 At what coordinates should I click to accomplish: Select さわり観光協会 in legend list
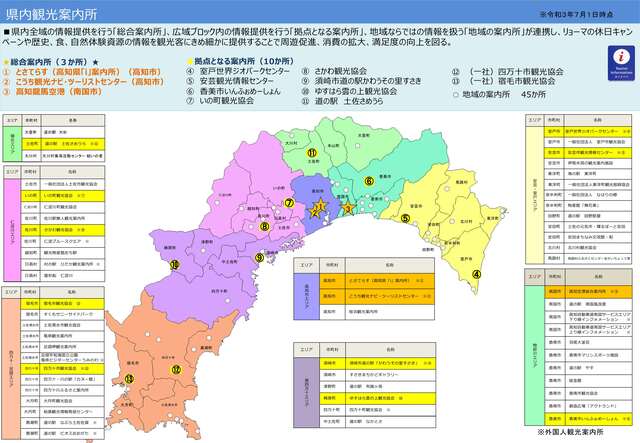(345, 73)
